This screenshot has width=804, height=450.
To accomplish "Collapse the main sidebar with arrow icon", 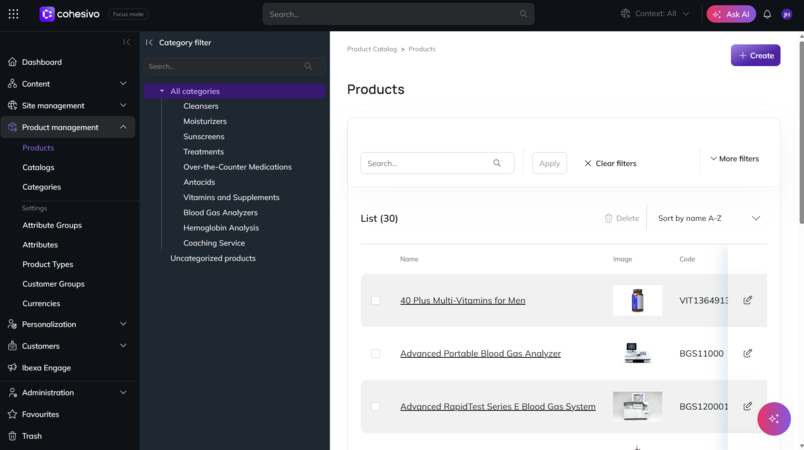I will 126,42.
